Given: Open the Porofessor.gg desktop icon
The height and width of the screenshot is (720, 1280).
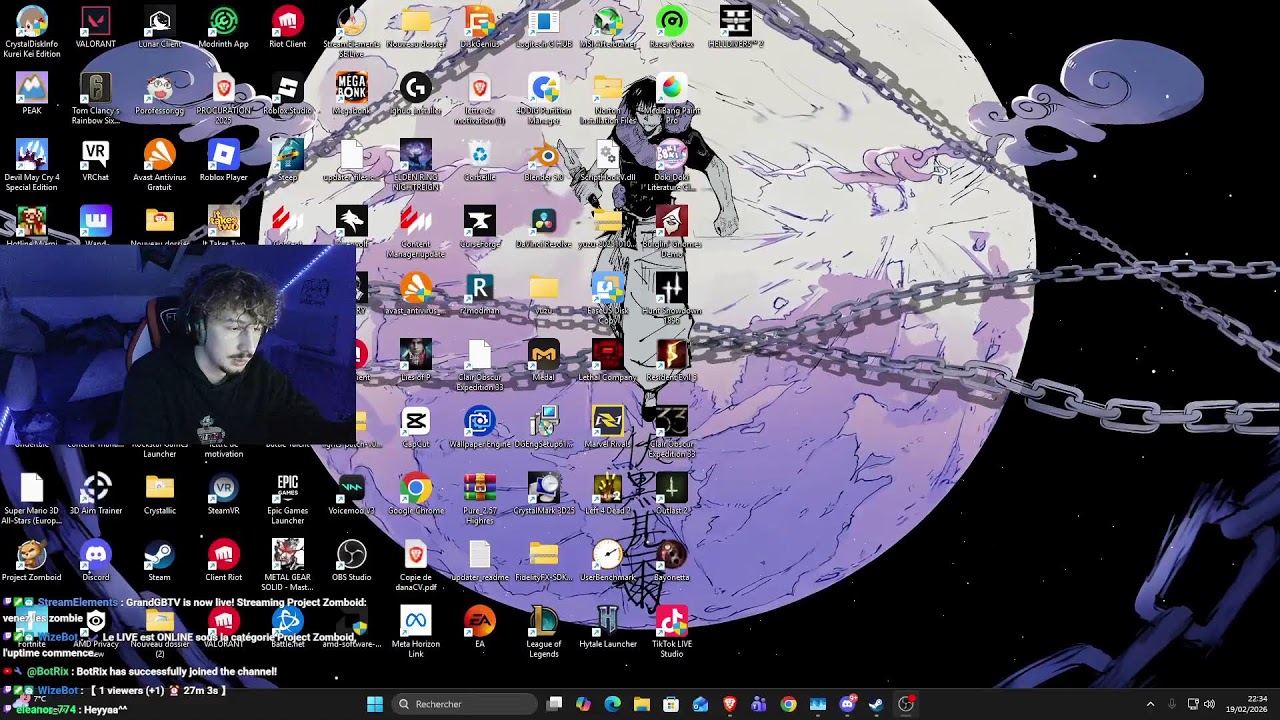Looking at the screenshot, I should pyautogui.click(x=160, y=94).
